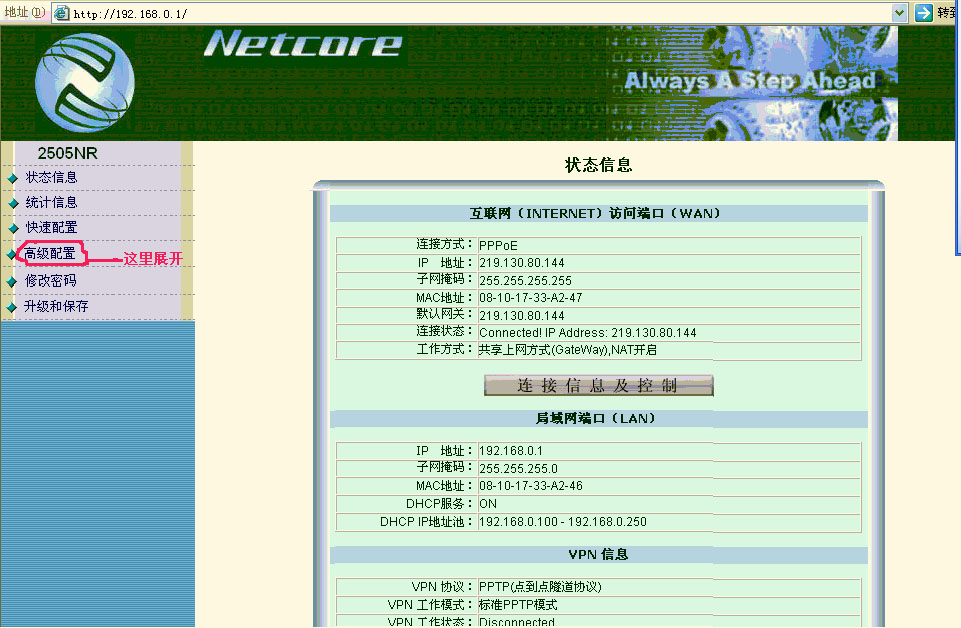Click the page icon in address bar
961x628 pixels.
61,13
